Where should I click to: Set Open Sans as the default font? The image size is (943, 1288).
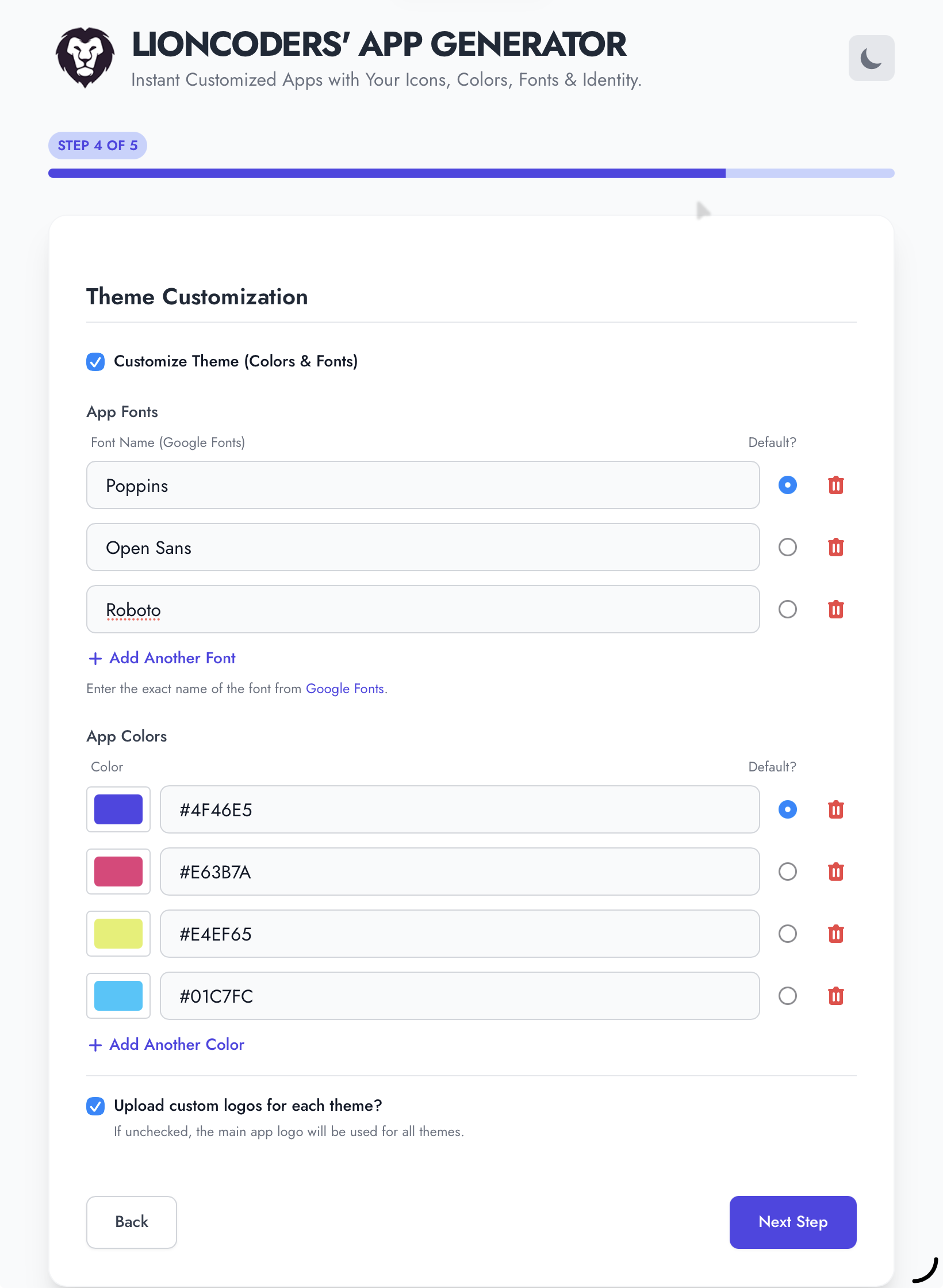[x=787, y=547]
